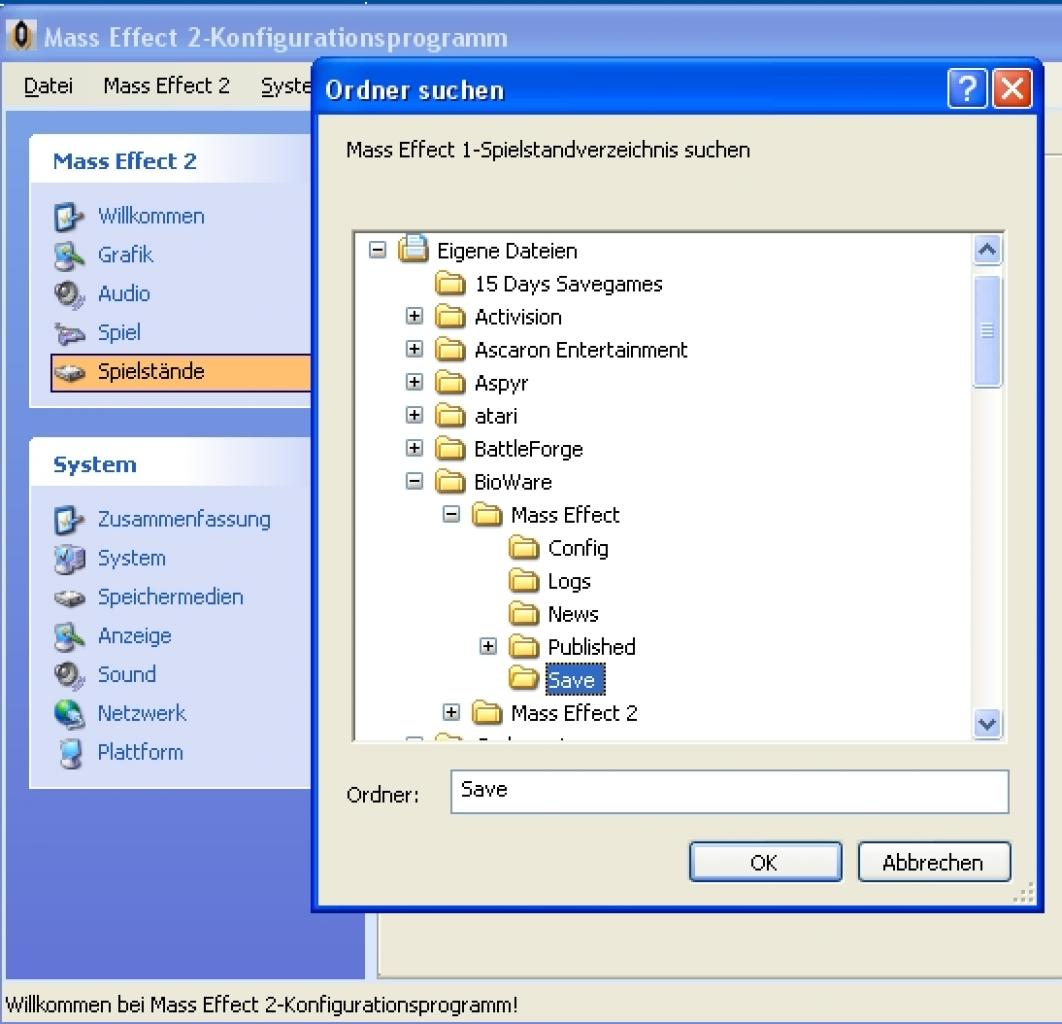The width and height of the screenshot is (1062, 1024).
Task: Click the folder tree scroll up arrow
Action: coord(987,251)
